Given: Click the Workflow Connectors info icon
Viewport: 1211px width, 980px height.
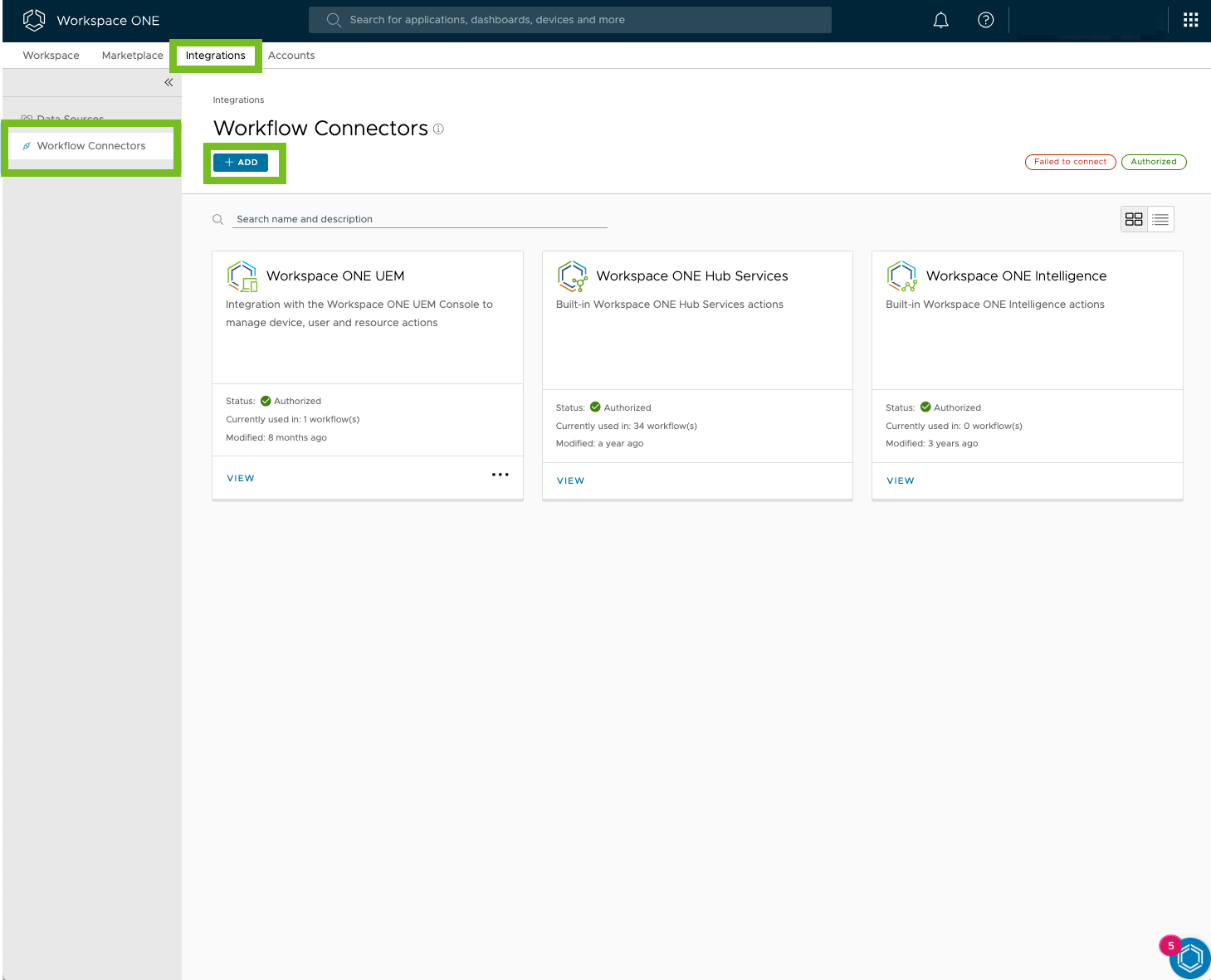Looking at the screenshot, I should pos(438,129).
